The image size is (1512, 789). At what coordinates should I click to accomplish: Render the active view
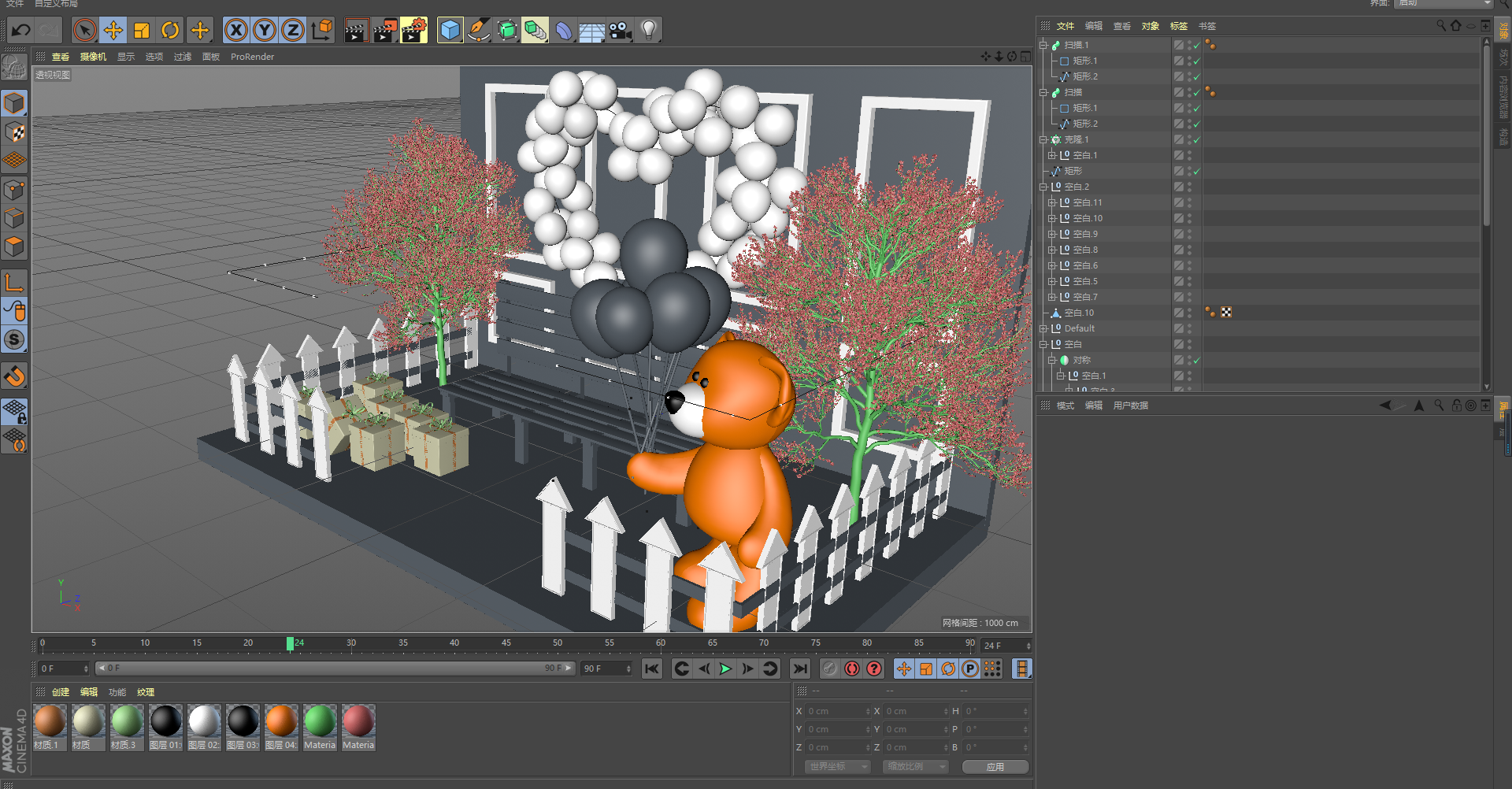click(x=356, y=31)
